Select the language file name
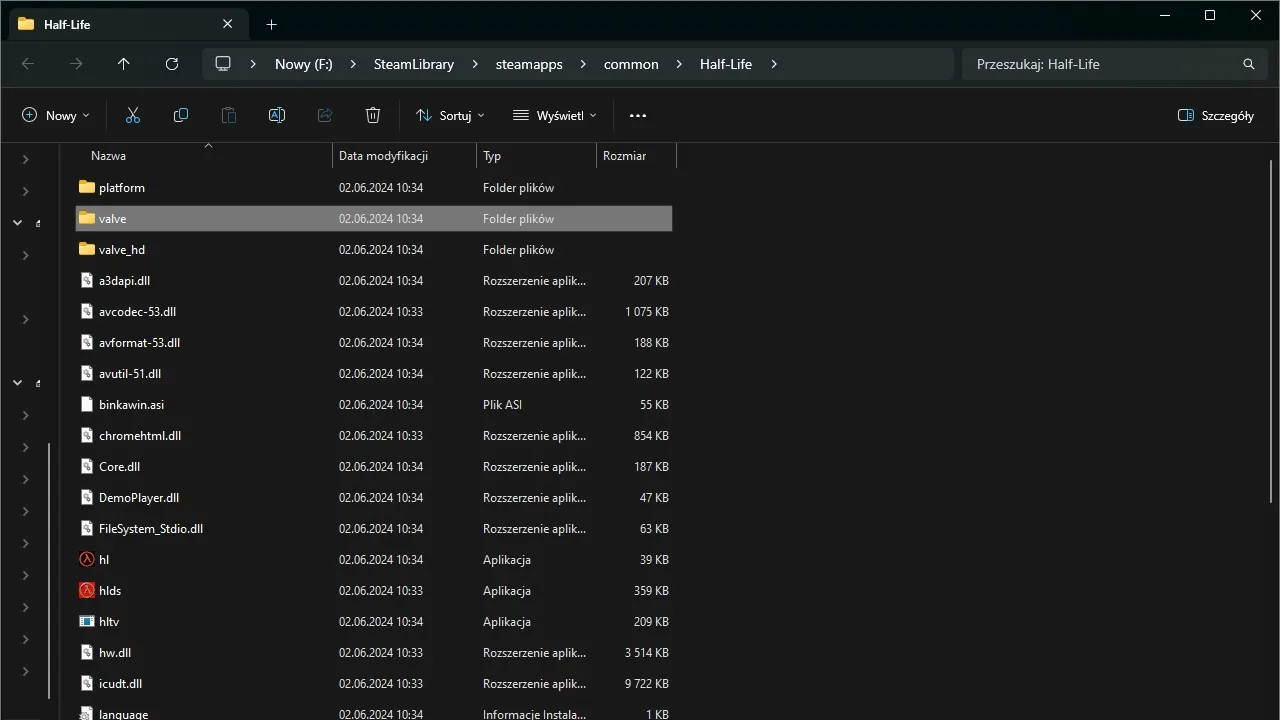The height and width of the screenshot is (720, 1280). click(x=124, y=714)
